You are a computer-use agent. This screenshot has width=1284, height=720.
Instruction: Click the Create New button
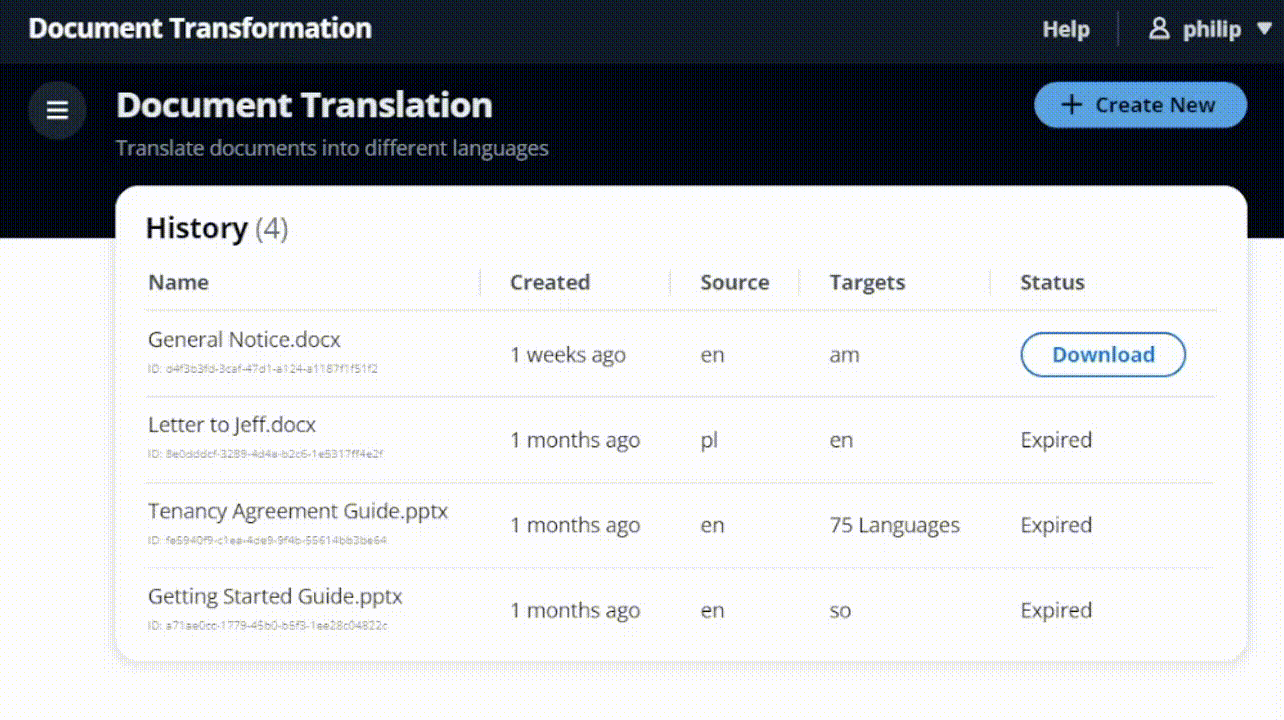point(1139,104)
